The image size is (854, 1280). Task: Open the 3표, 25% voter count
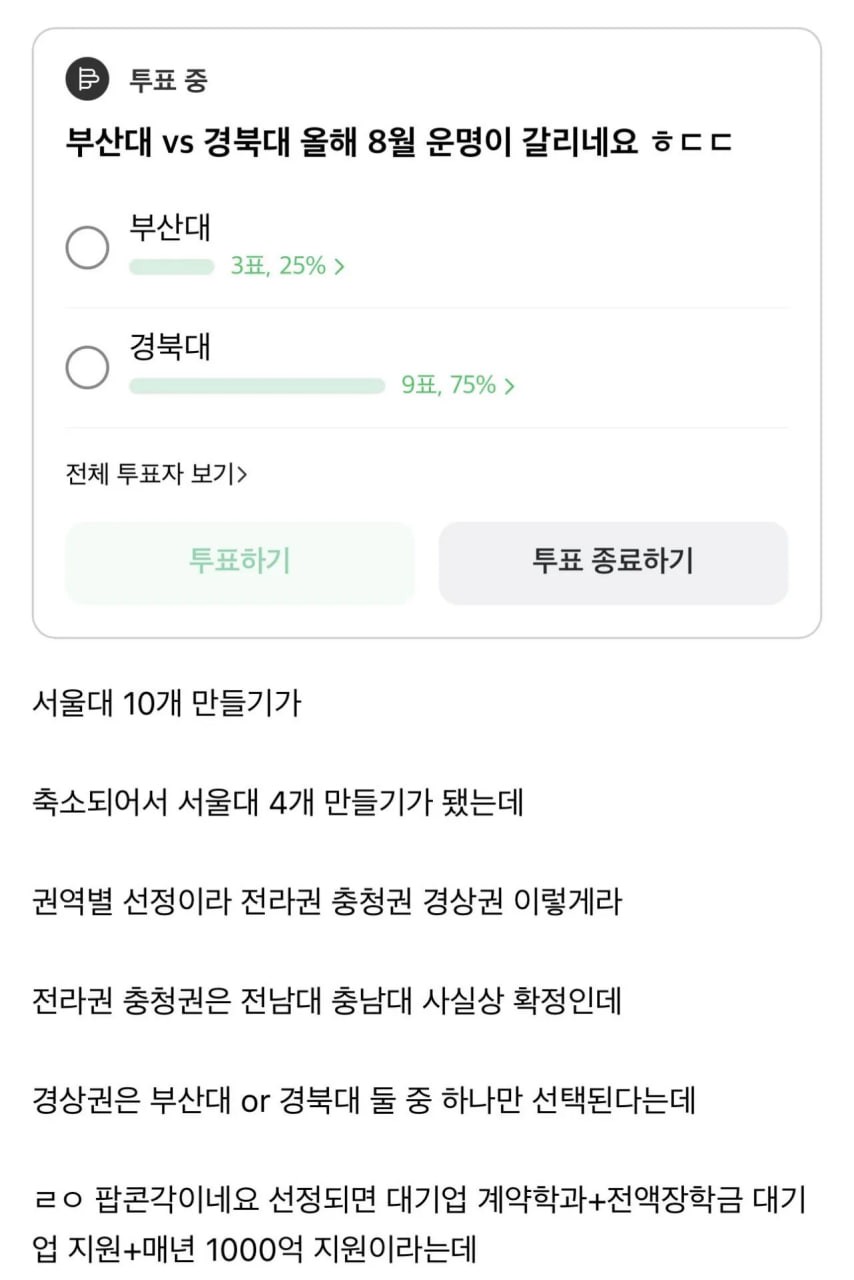click(x=278, y=266)
